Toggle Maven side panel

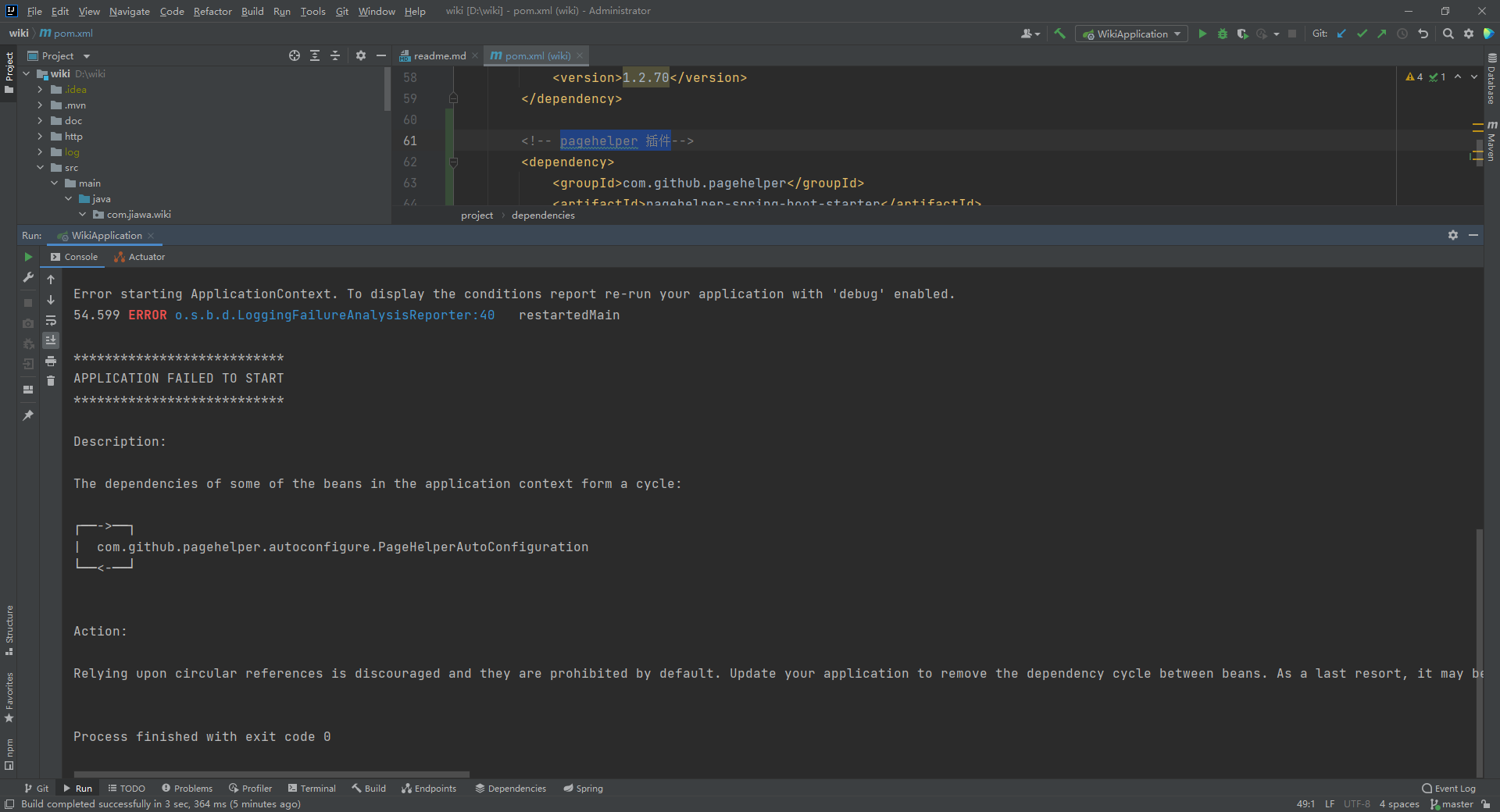coord(1491,141)
